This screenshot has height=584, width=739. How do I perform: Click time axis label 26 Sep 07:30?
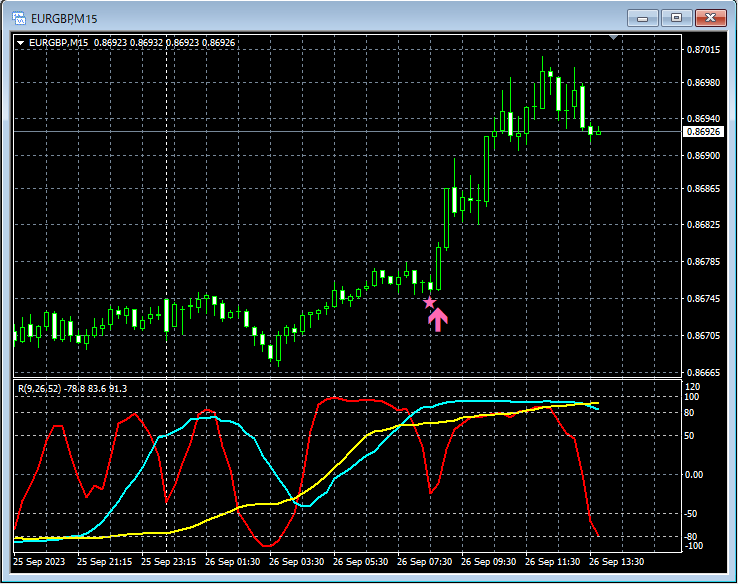pyautogui.click(x=425, y=562)
